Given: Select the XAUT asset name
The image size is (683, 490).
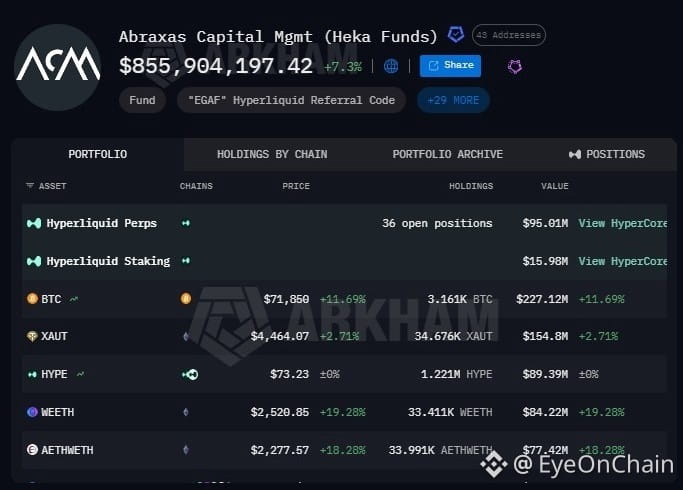Looking at the screenshot, I should coord(54,336).
